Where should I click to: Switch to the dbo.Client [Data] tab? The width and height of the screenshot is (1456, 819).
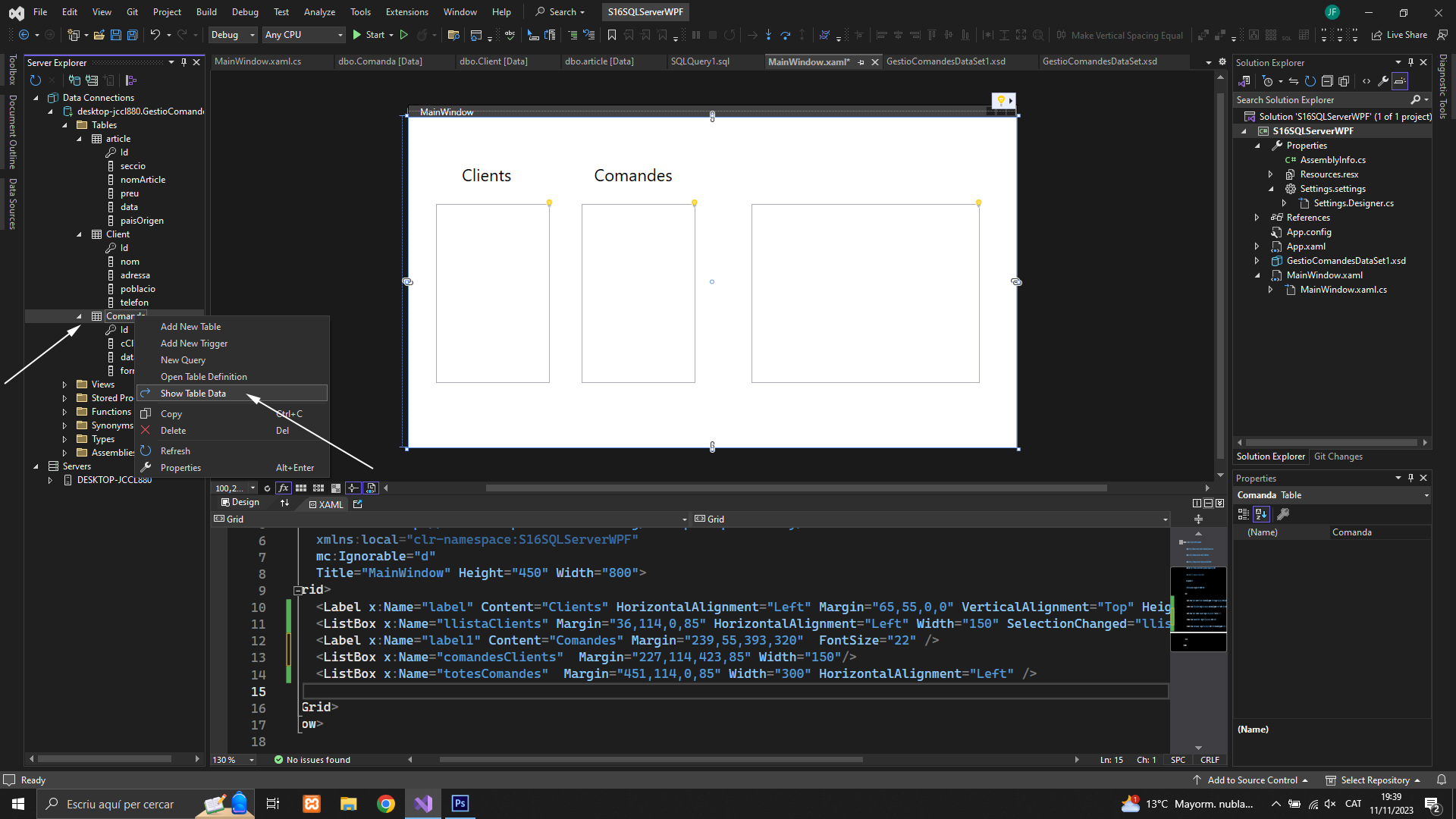point(493,61)
